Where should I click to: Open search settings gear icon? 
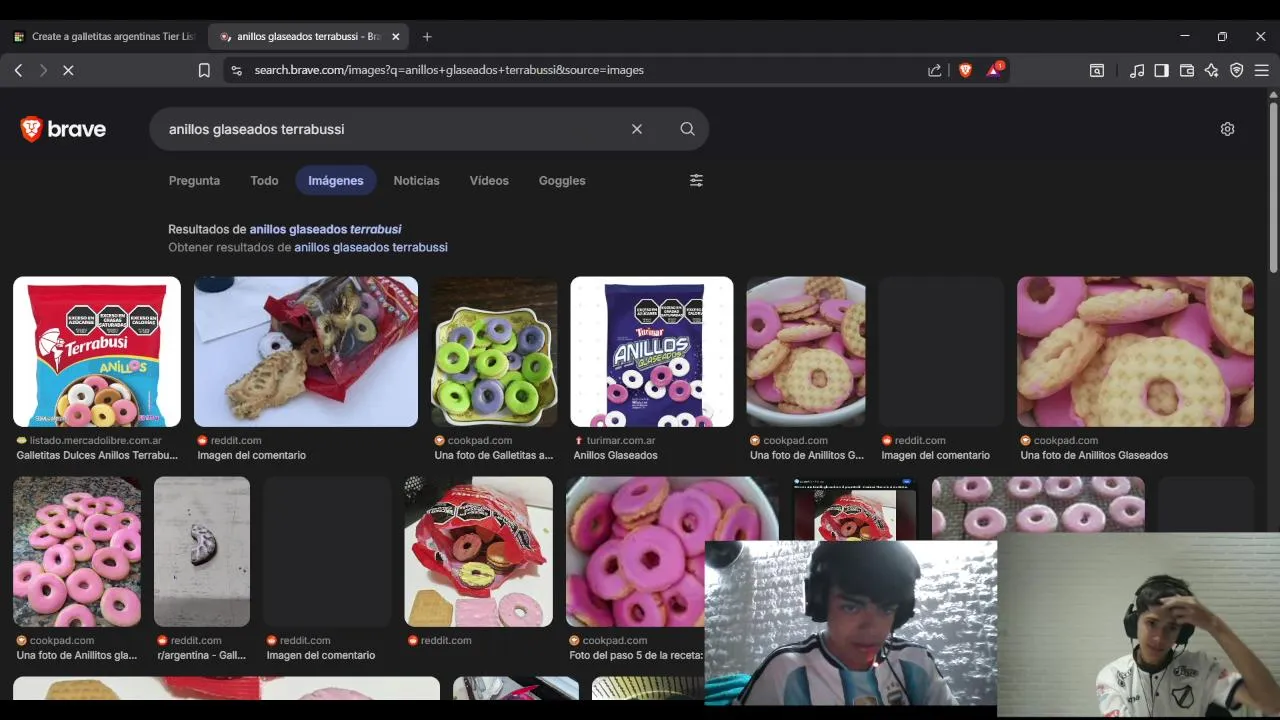click(x=1227, y=129)
